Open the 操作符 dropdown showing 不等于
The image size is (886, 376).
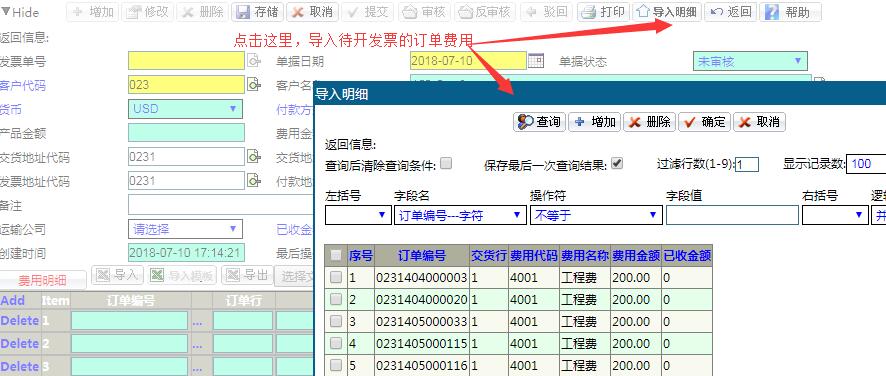coord(596,215)
